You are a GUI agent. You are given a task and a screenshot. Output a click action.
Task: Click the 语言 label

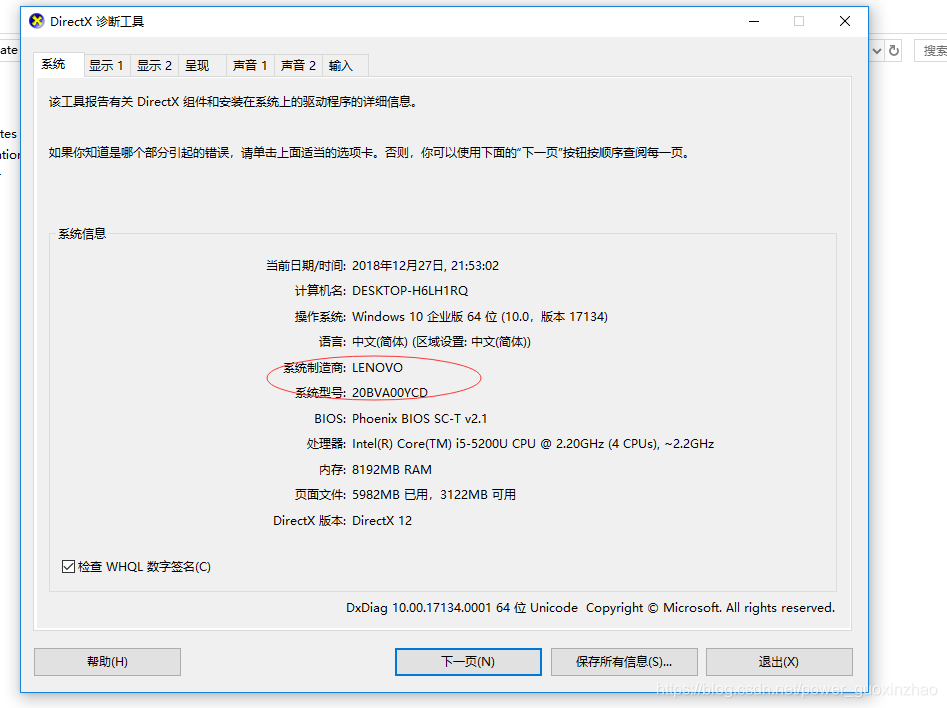click(332, 342)
